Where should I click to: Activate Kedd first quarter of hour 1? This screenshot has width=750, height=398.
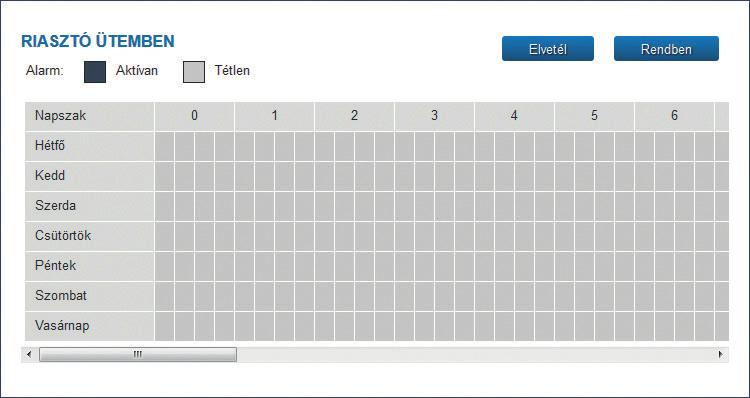tap(244, 176)
